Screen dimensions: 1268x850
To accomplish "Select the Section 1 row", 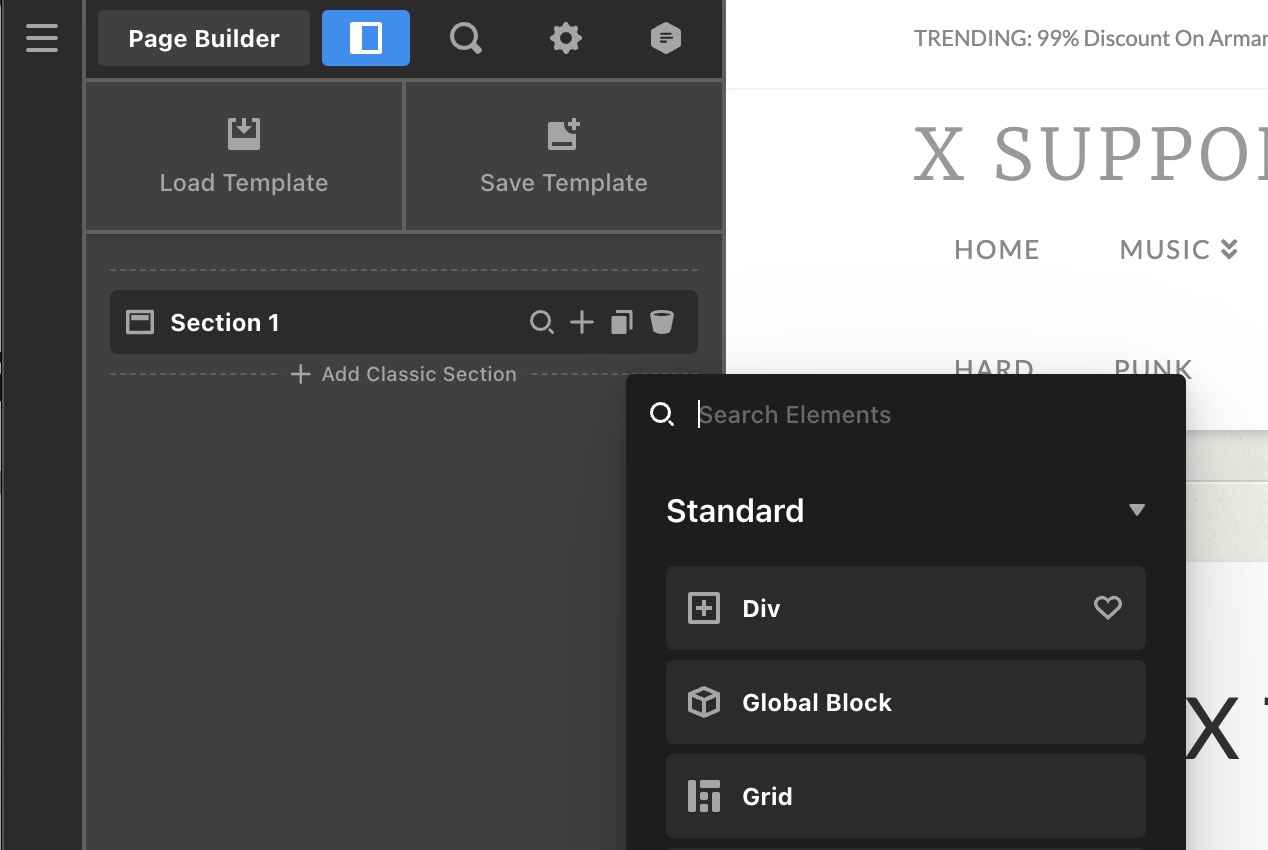I will coord(300,322).
